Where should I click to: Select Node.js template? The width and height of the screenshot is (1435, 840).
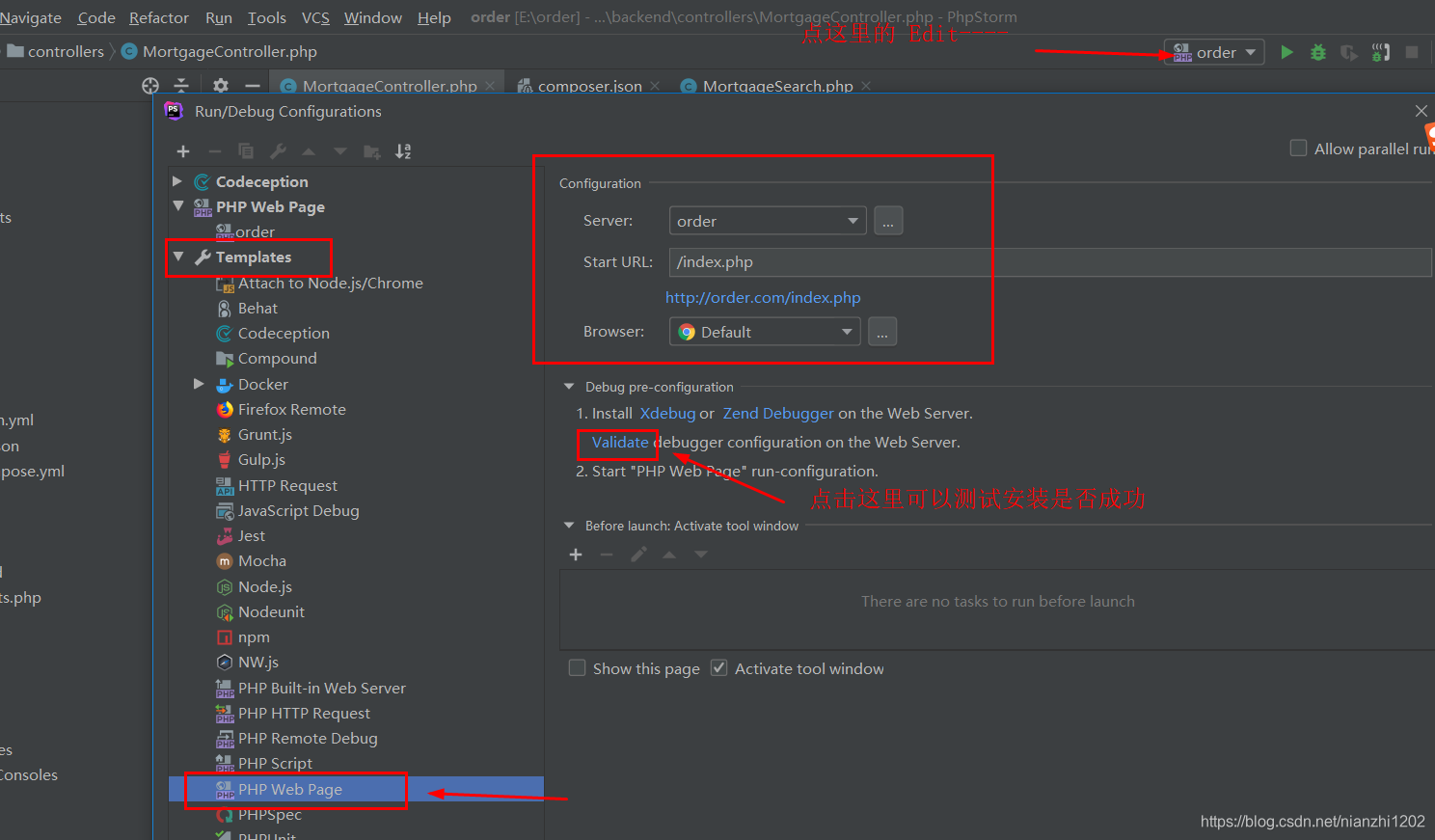coord(264,586)
